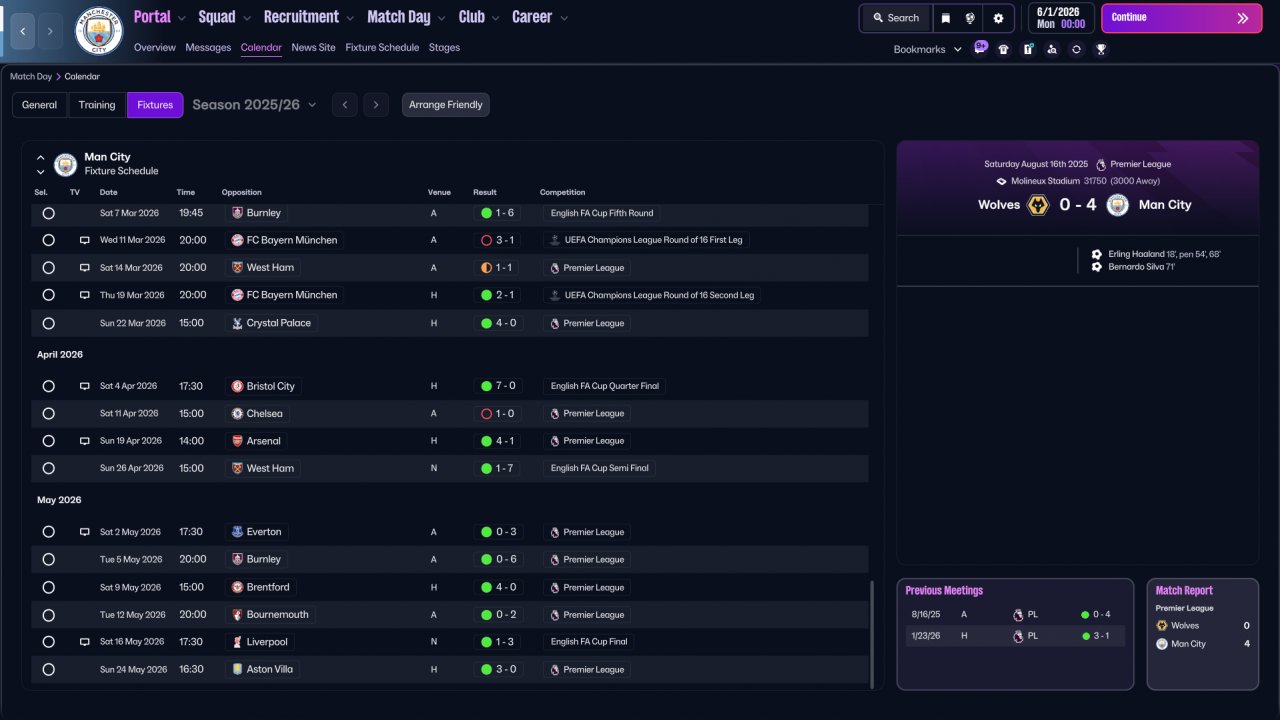Open the Squad dropdown menu
The height and width of the screenshot is (720, 1280).
pyautogui.click(x=224, y=17)
